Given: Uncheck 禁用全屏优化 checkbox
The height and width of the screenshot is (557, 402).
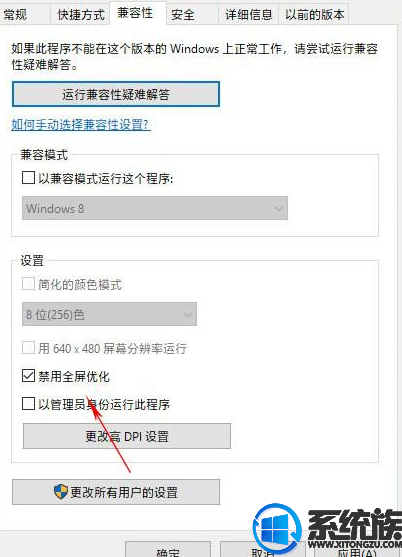Looking at the screenshot, I should coord(28,376).
